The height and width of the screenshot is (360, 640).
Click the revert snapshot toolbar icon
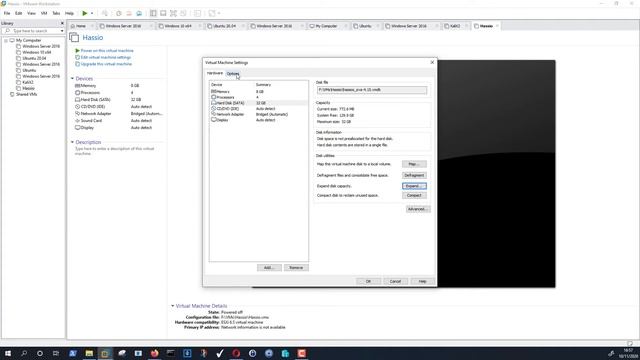point(129,13)
